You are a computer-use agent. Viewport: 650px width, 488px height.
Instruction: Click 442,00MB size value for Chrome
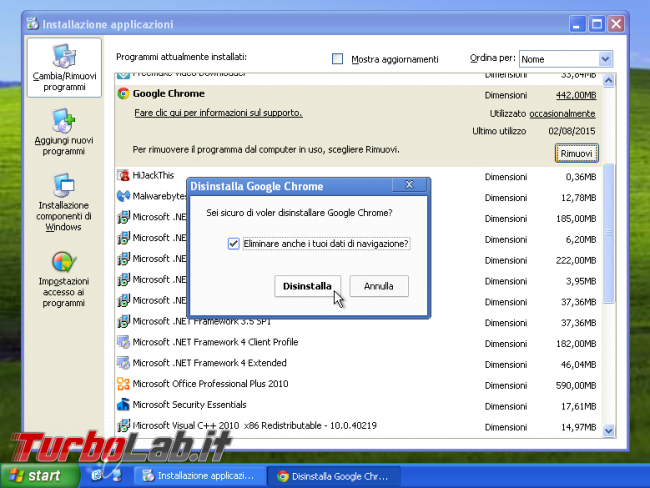click(x=576, y=95)
